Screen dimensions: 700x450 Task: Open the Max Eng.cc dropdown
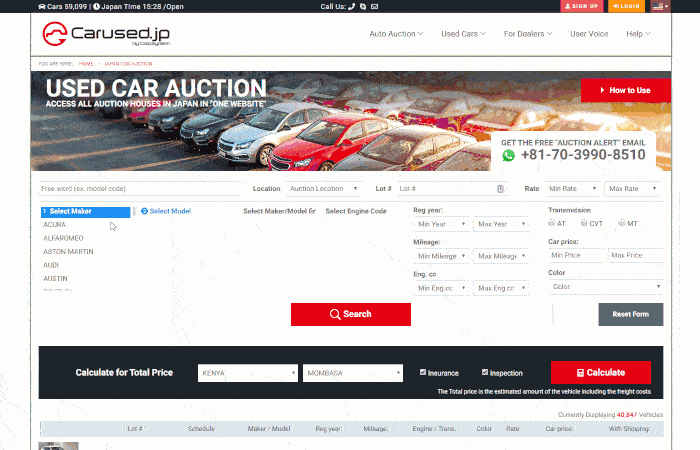point(501,288)
